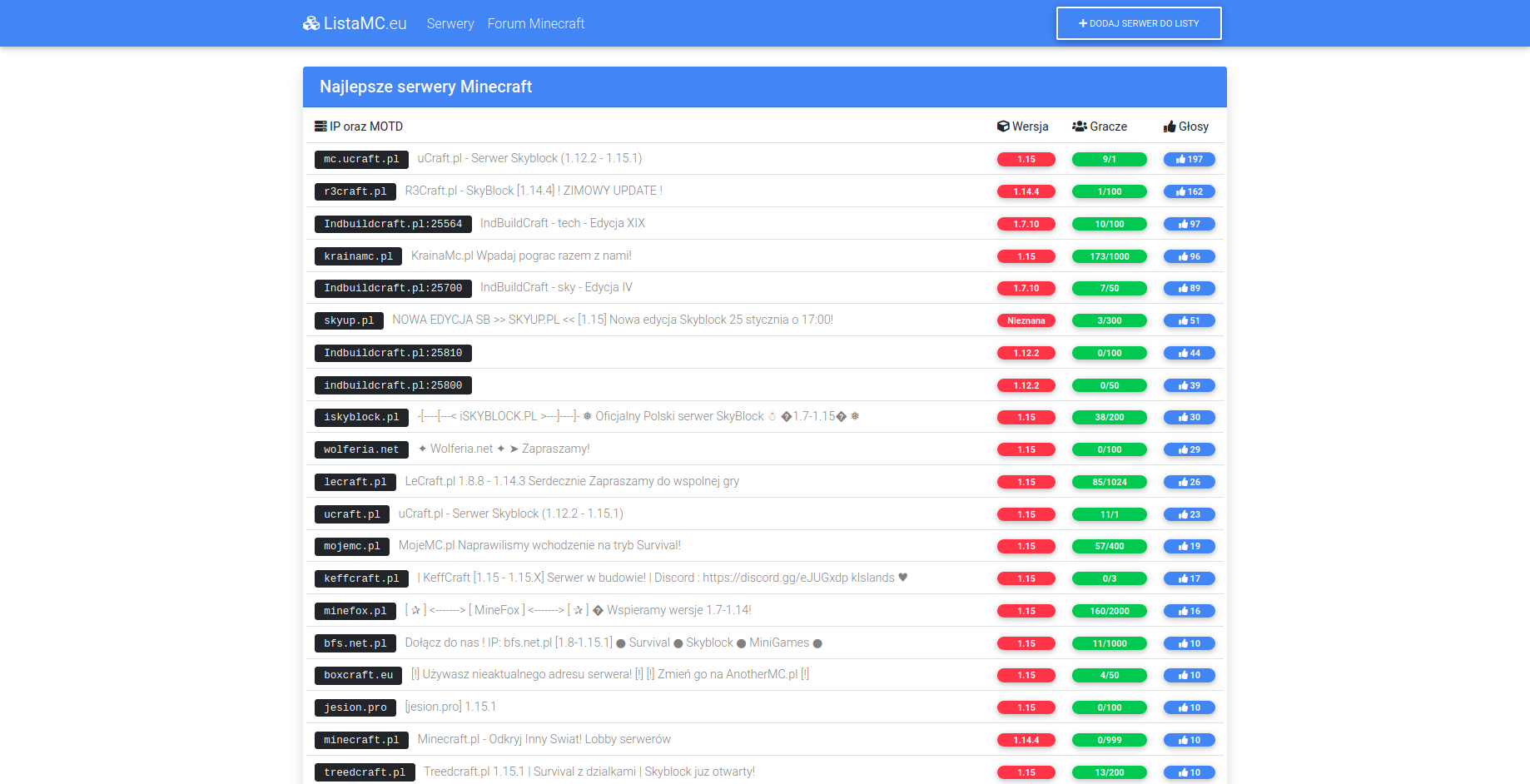Click the thumbs-up icon beside Głosy header

tap(1170, 127)
